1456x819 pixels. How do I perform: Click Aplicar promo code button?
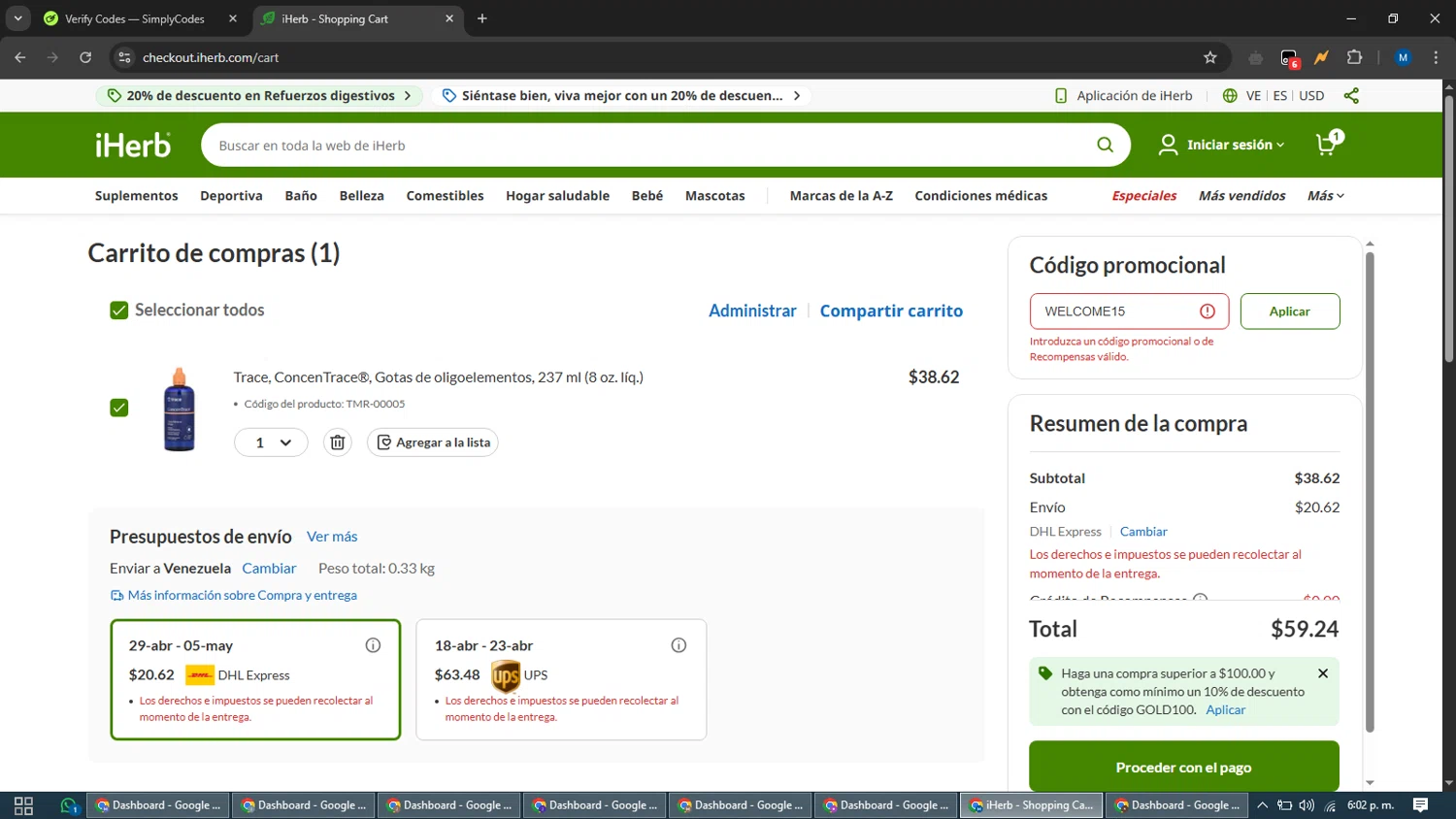[x=1290, y=311]
